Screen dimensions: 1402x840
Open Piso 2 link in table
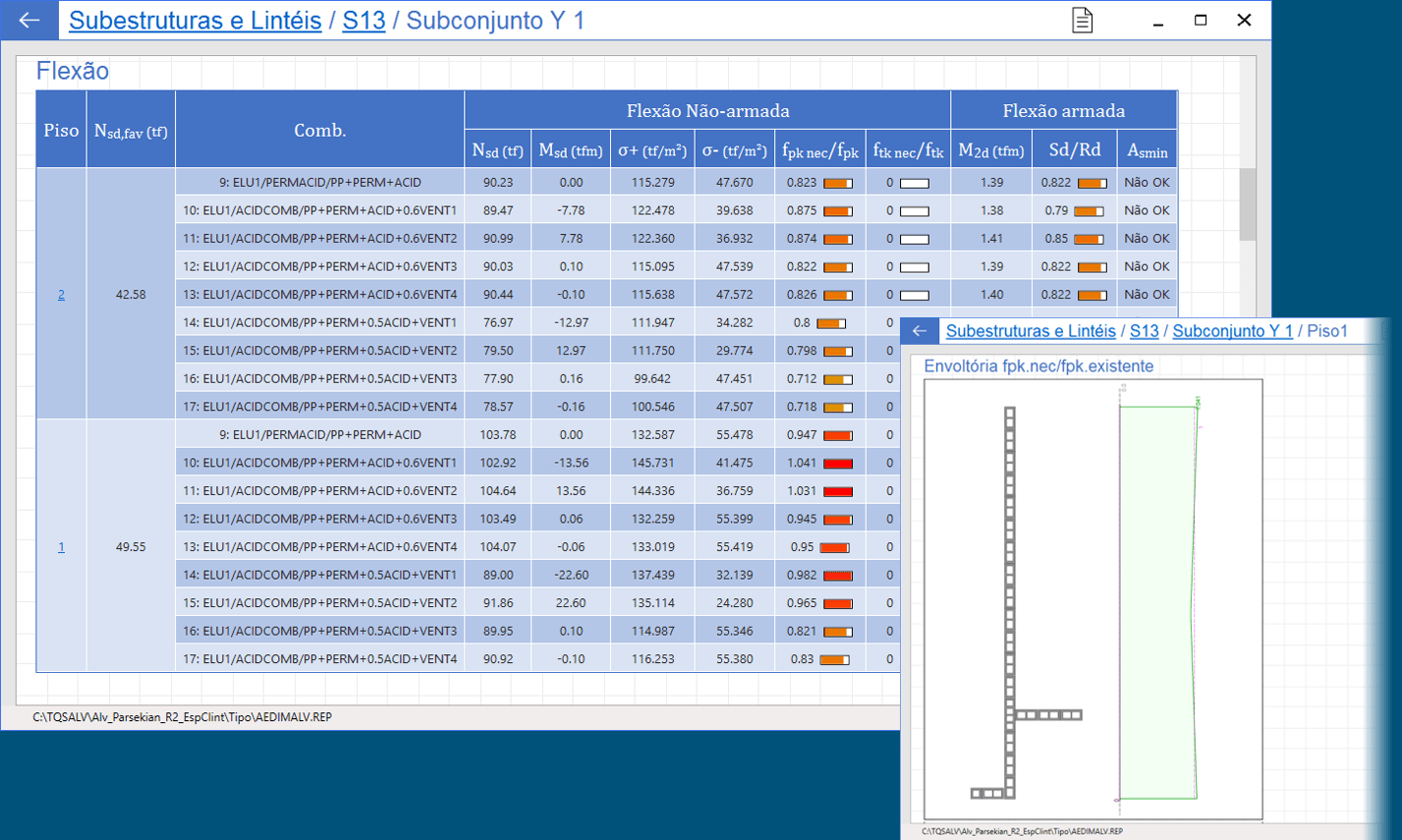(61, 294)
